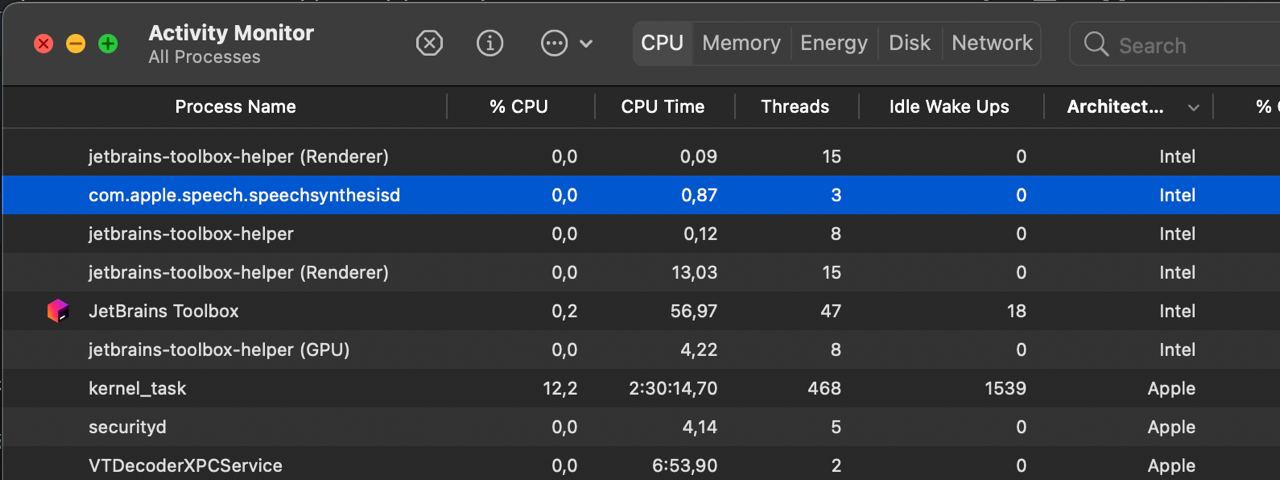Viewport: 1280px width, 480px height.
Task: Click securityd CPU time 4,14
Action: pos(698,427)
